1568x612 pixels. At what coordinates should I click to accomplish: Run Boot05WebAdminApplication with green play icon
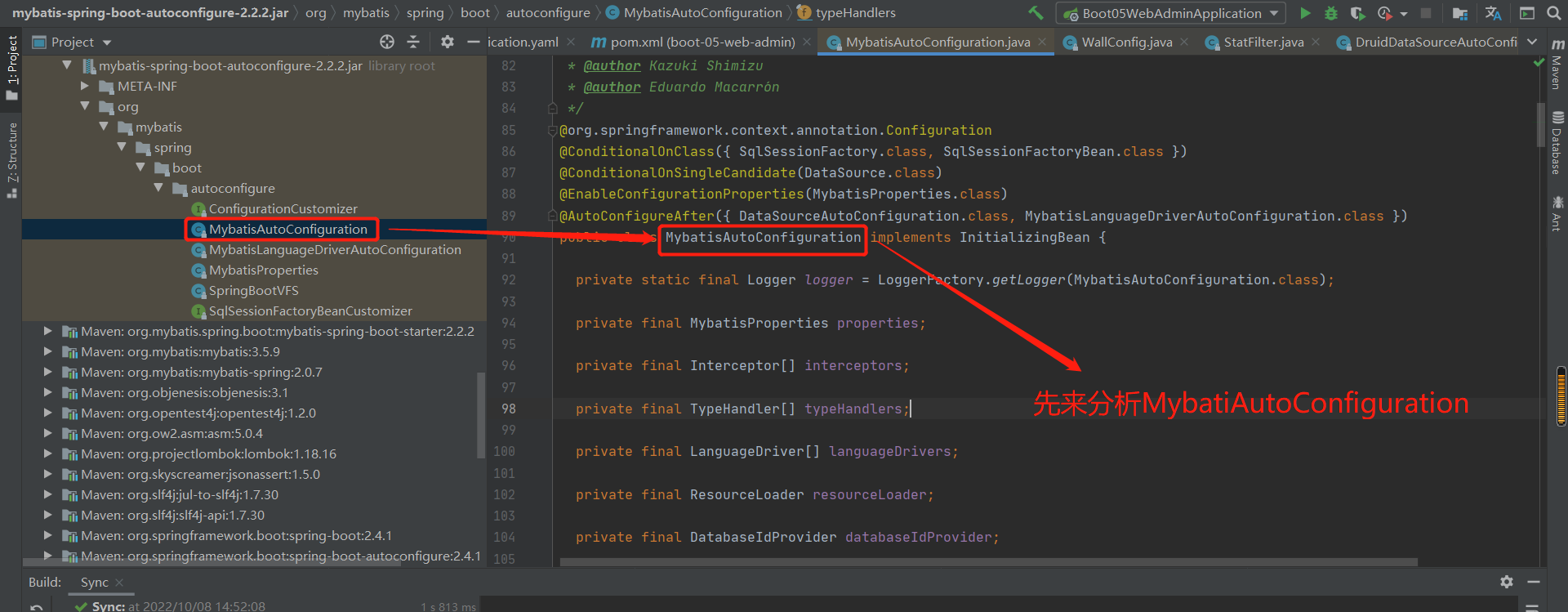tap(1305, 13)
